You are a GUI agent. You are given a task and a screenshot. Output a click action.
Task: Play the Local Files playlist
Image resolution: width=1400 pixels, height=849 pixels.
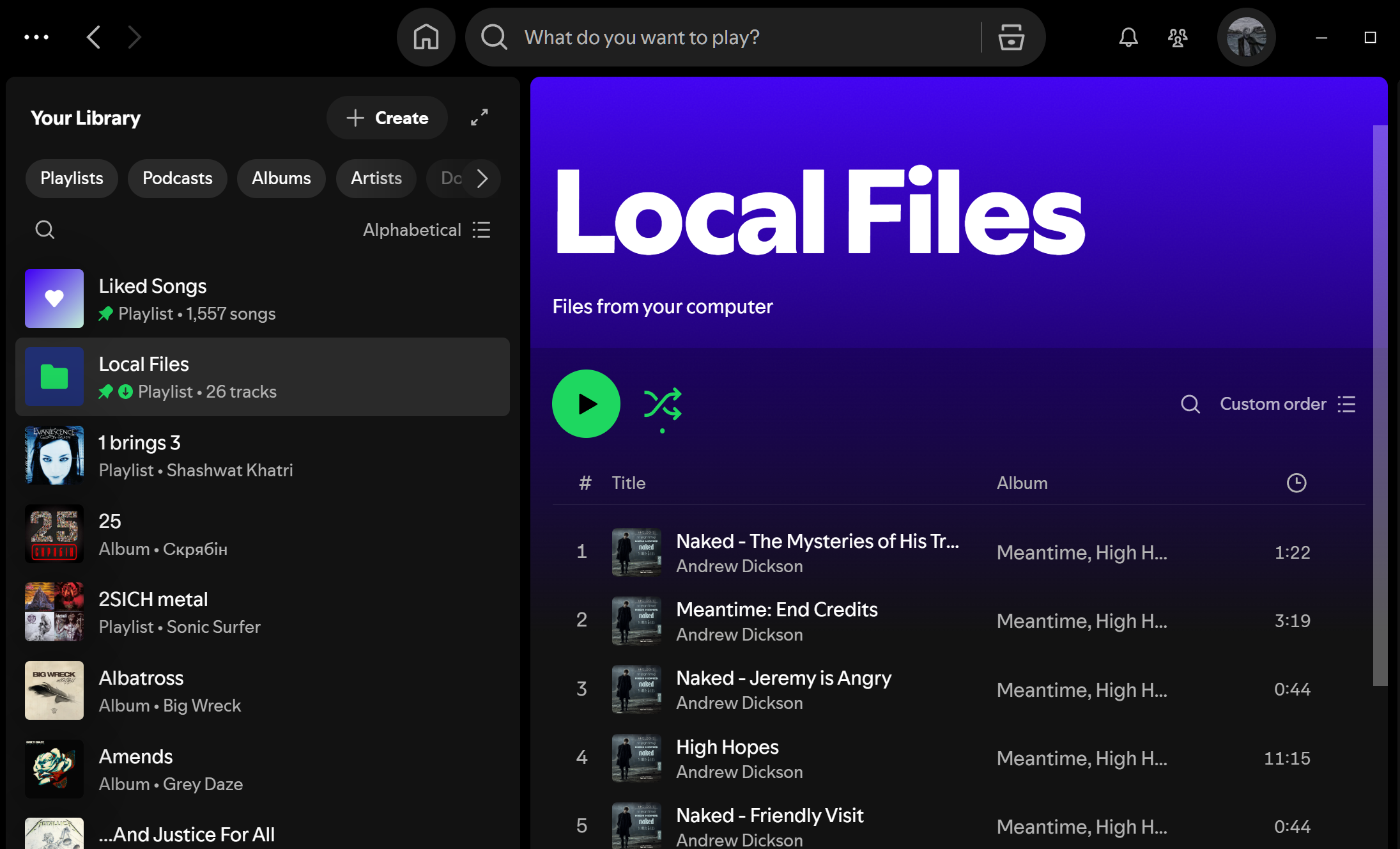pyautogui.click(x=586, y=404)
